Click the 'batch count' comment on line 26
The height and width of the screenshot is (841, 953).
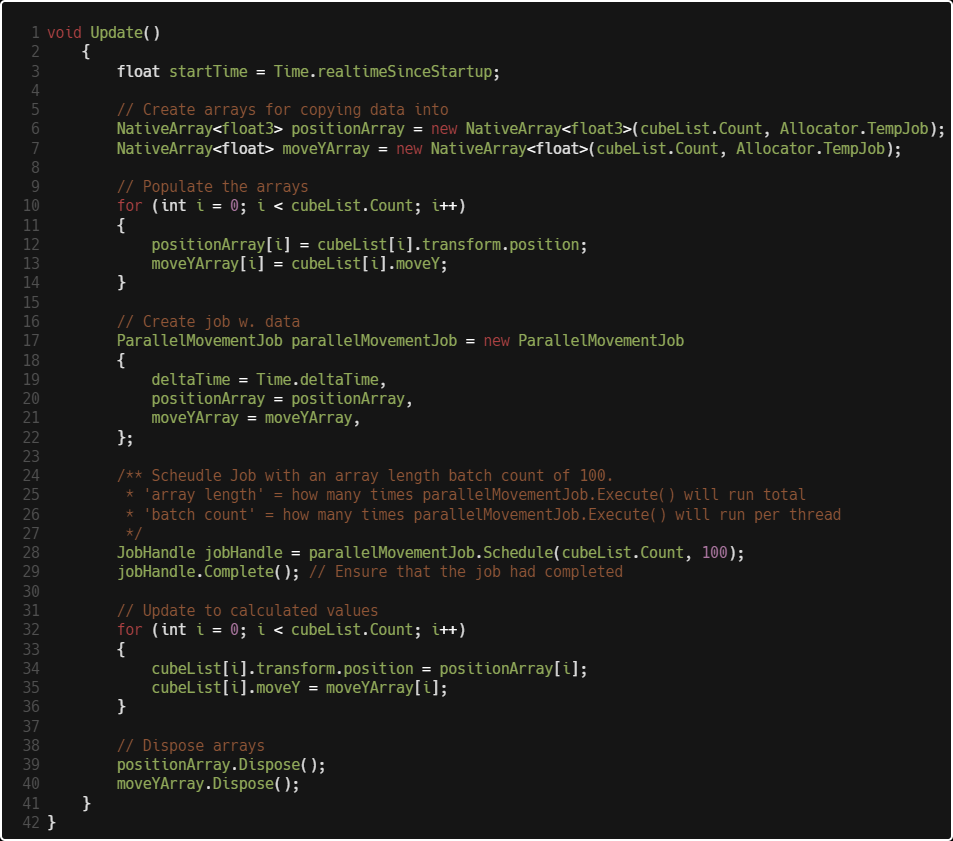tap(483, 515)
